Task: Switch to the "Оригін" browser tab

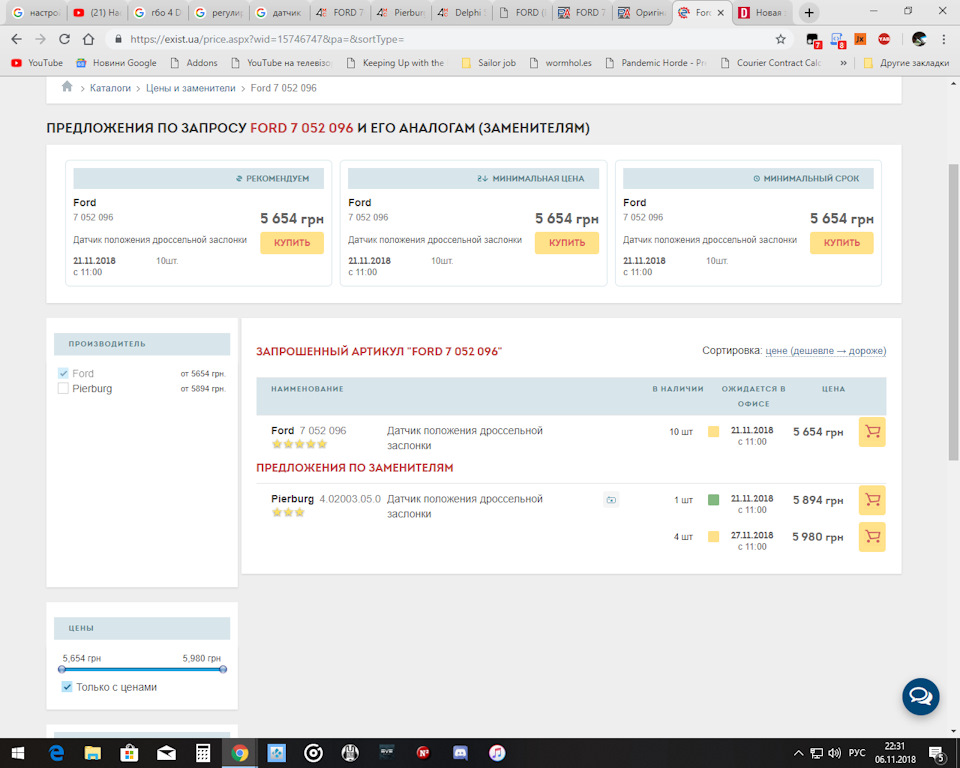Action: (643, 12)
